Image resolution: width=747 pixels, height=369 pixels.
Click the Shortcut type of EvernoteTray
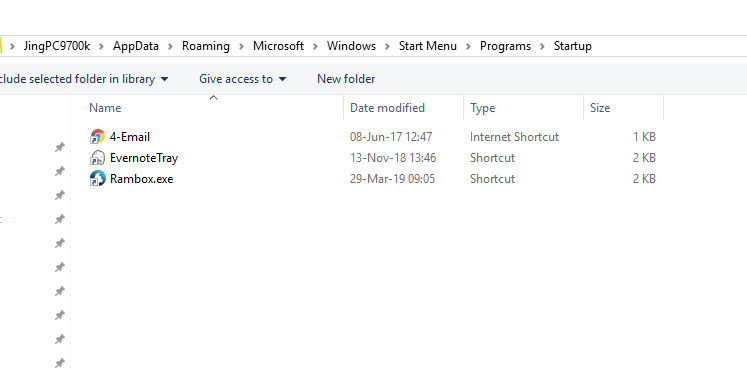click(x=493, y=158)
